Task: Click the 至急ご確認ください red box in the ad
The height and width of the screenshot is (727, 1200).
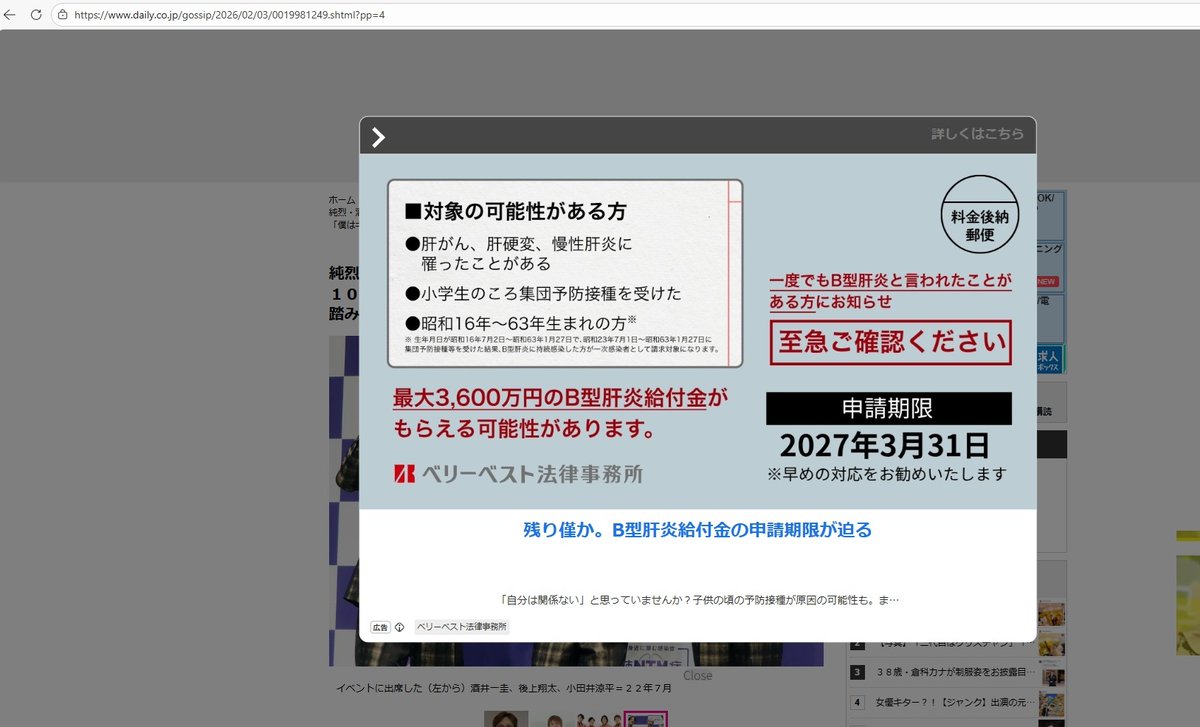Action: [x=890, y=342]
